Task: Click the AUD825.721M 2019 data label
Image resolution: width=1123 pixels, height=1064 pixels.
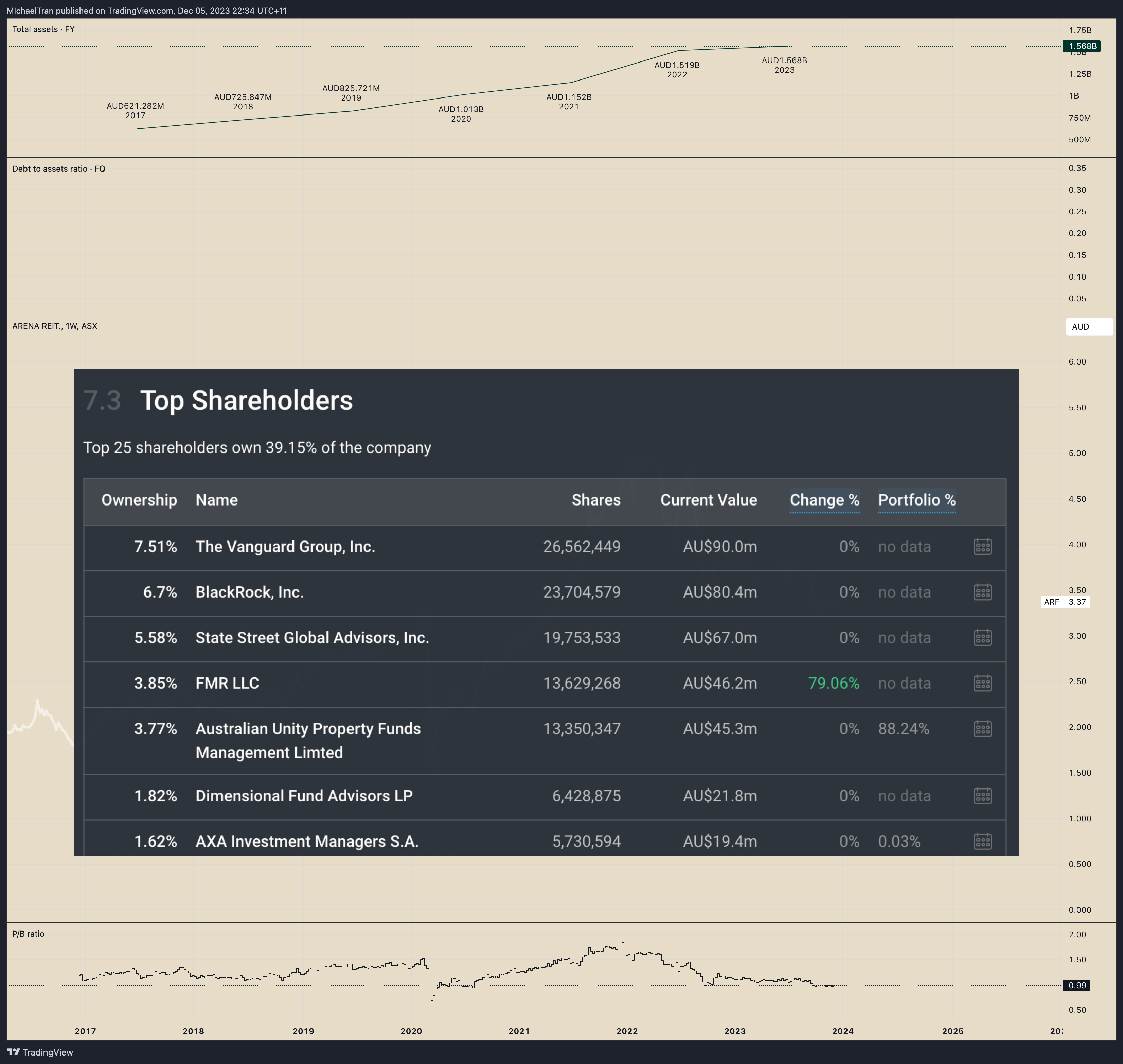Action: (351, 93)
